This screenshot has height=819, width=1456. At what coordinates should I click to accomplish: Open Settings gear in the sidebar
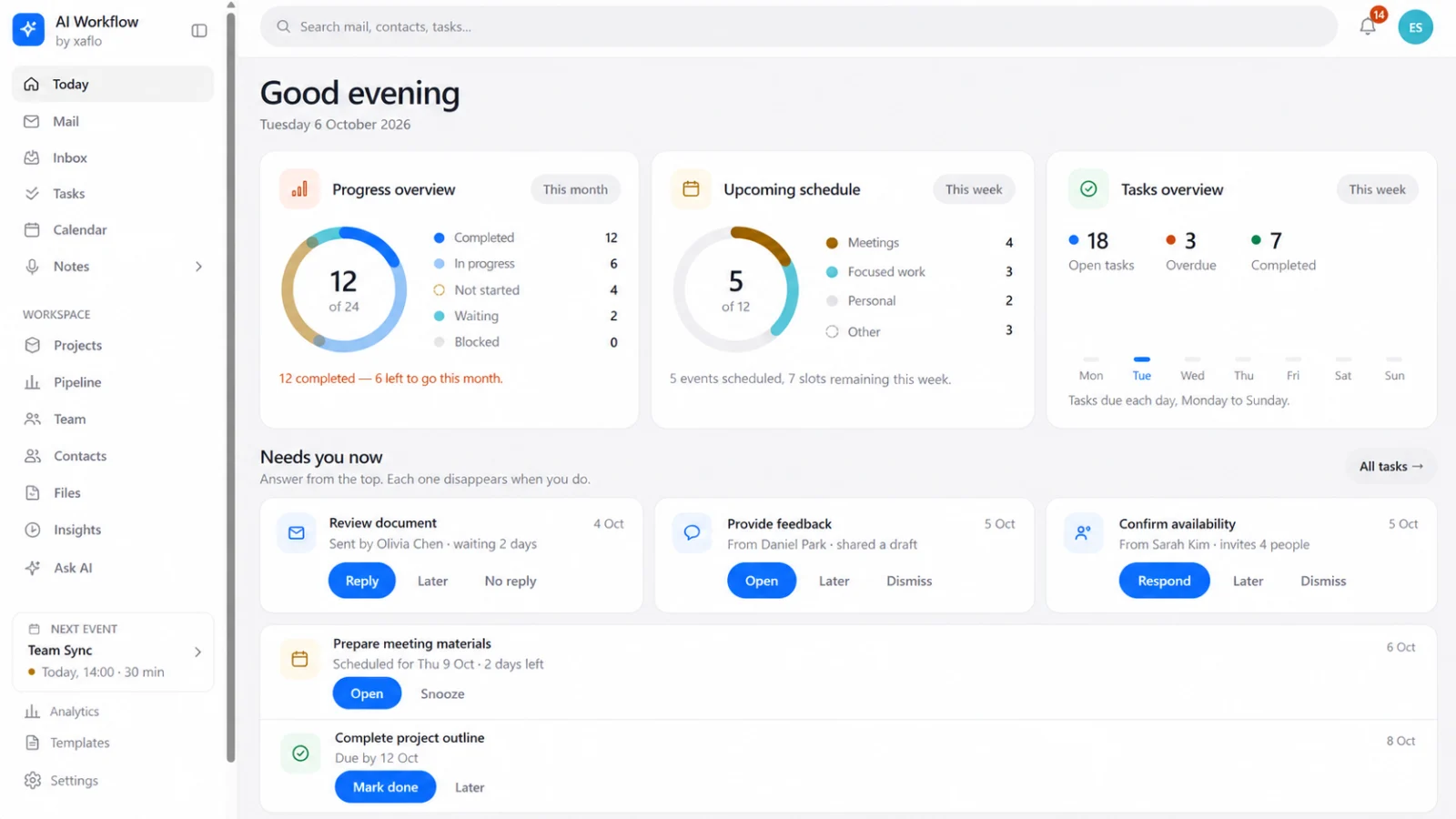pyautogui.click(x=33, y=781)
